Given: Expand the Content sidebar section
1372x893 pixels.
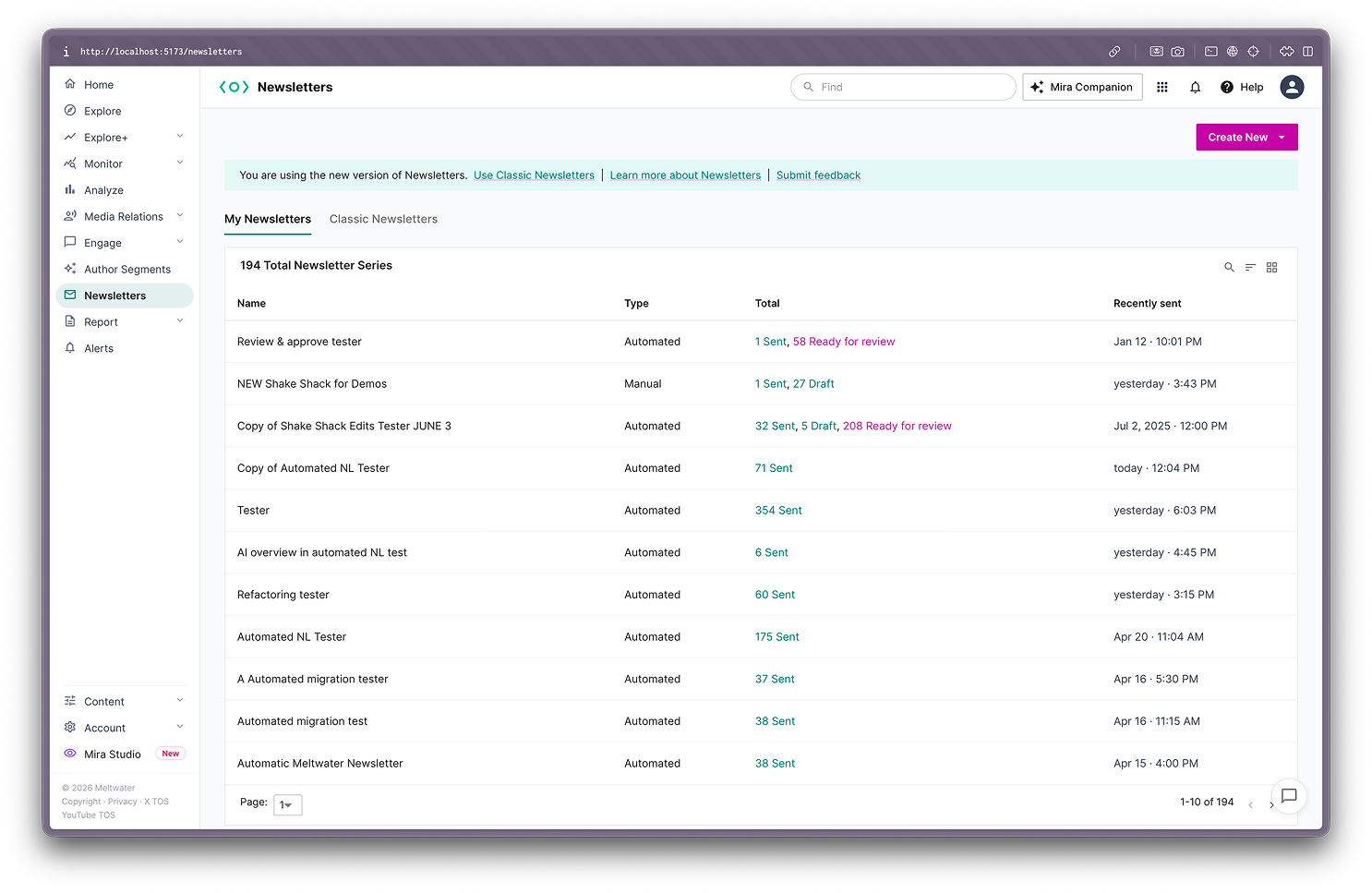Looking at the screenshot, I should (180, 700).
